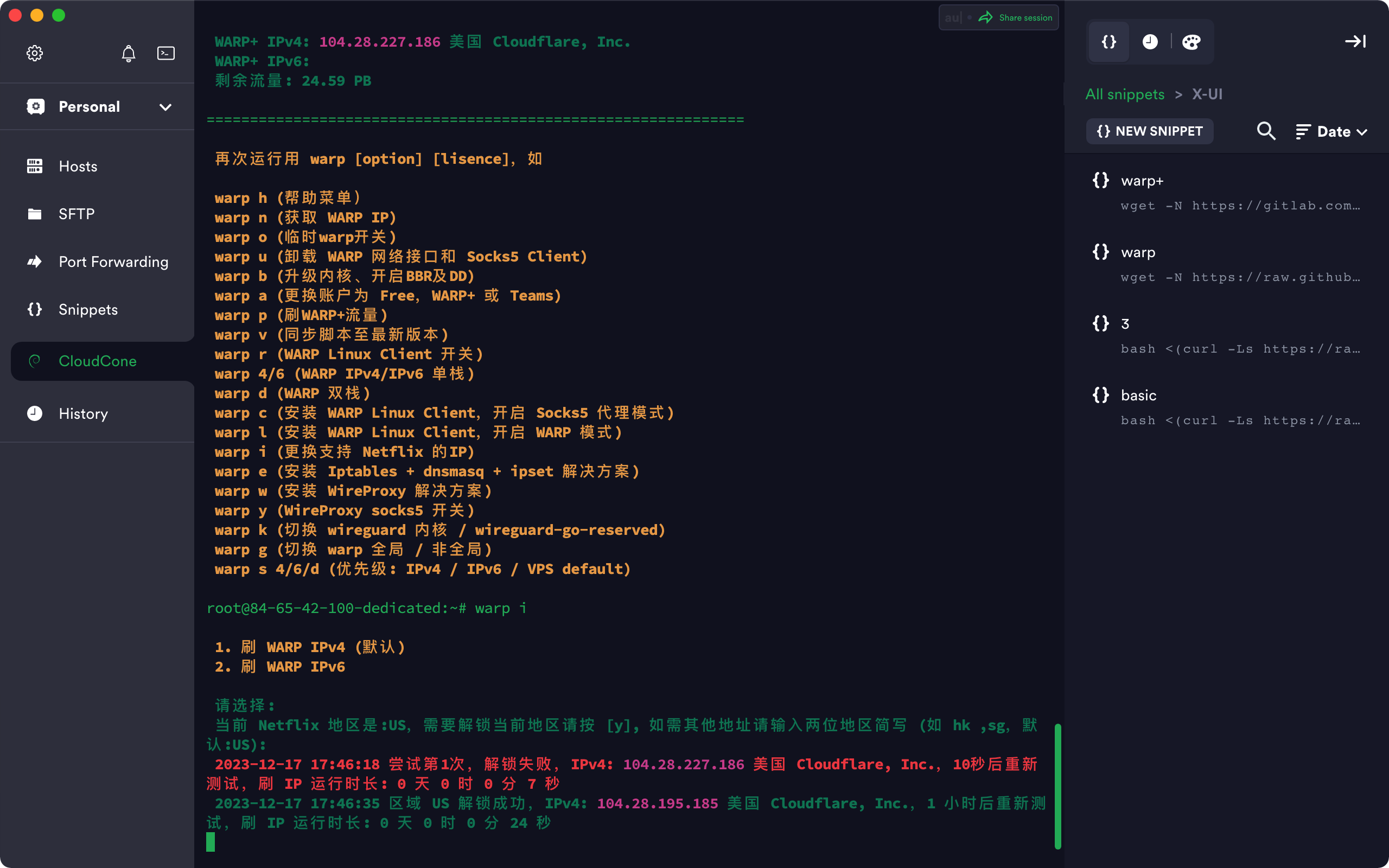Expand the Personal vault dropdown chevron
This screenshot has height=868, width=1389.
165,107
